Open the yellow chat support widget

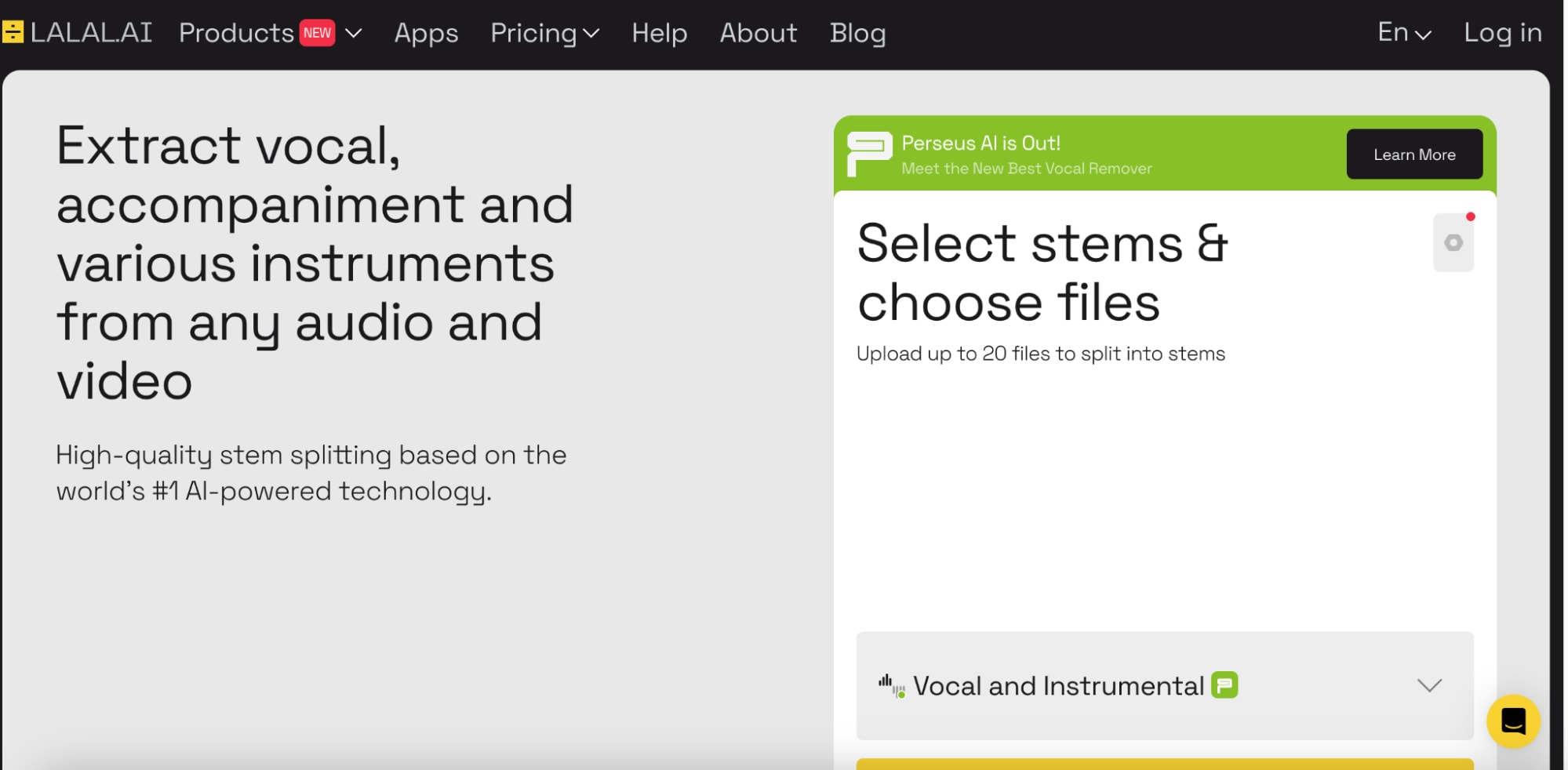click(x=1513, y=721)
